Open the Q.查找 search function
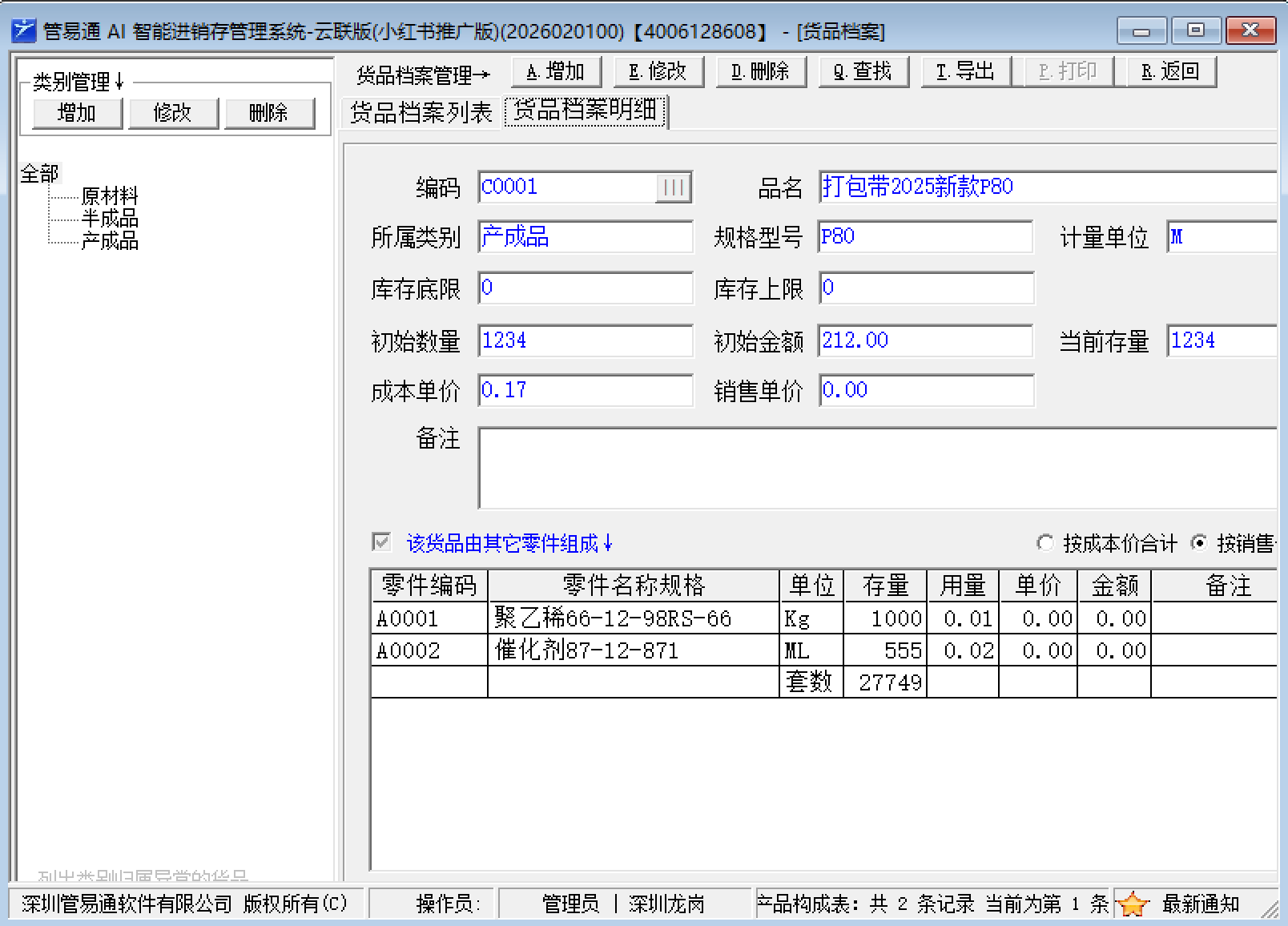 [863, 72]
